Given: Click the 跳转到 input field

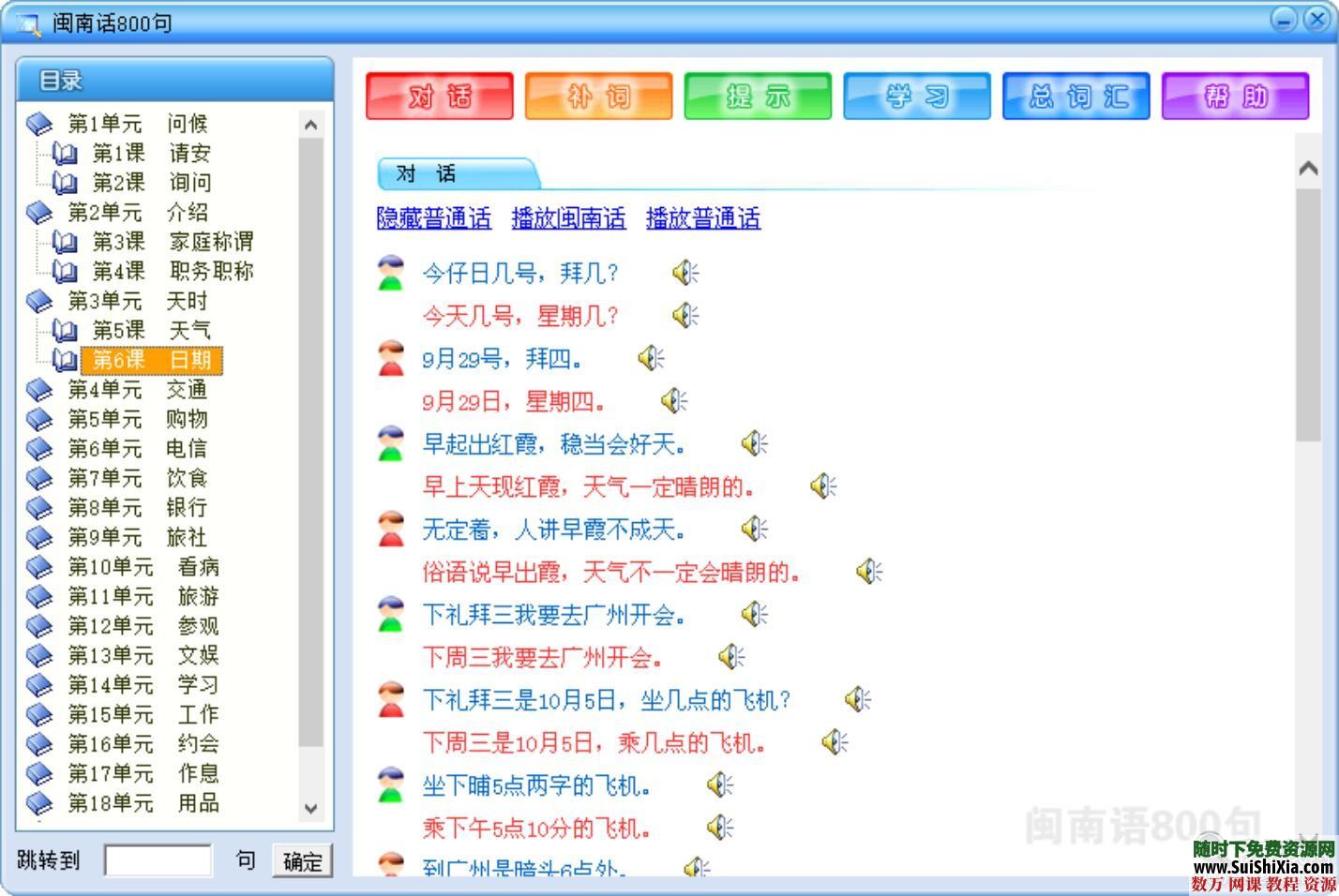Looking at the screenshot, I should point(158,859).
